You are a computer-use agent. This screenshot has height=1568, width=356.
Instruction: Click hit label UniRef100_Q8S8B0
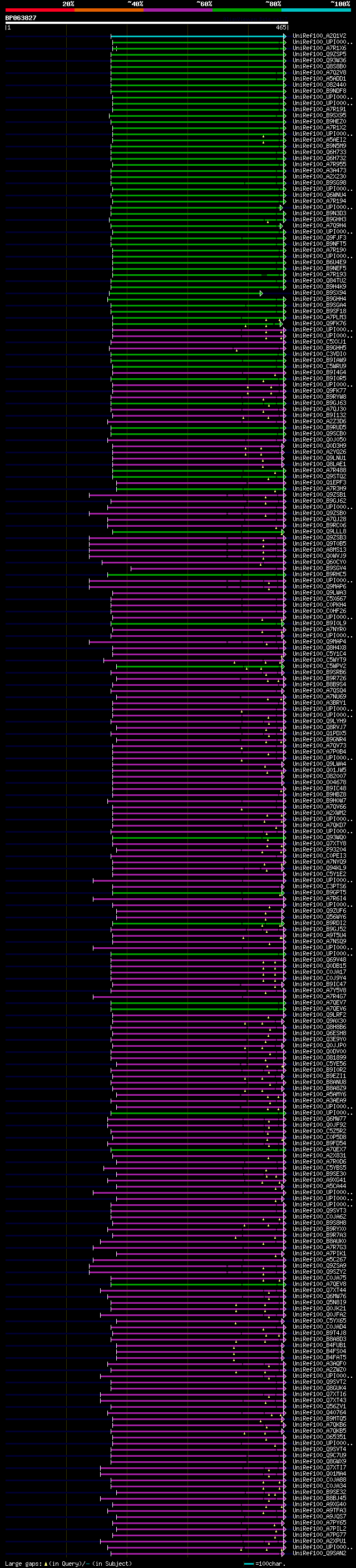[x=319, y=66]
